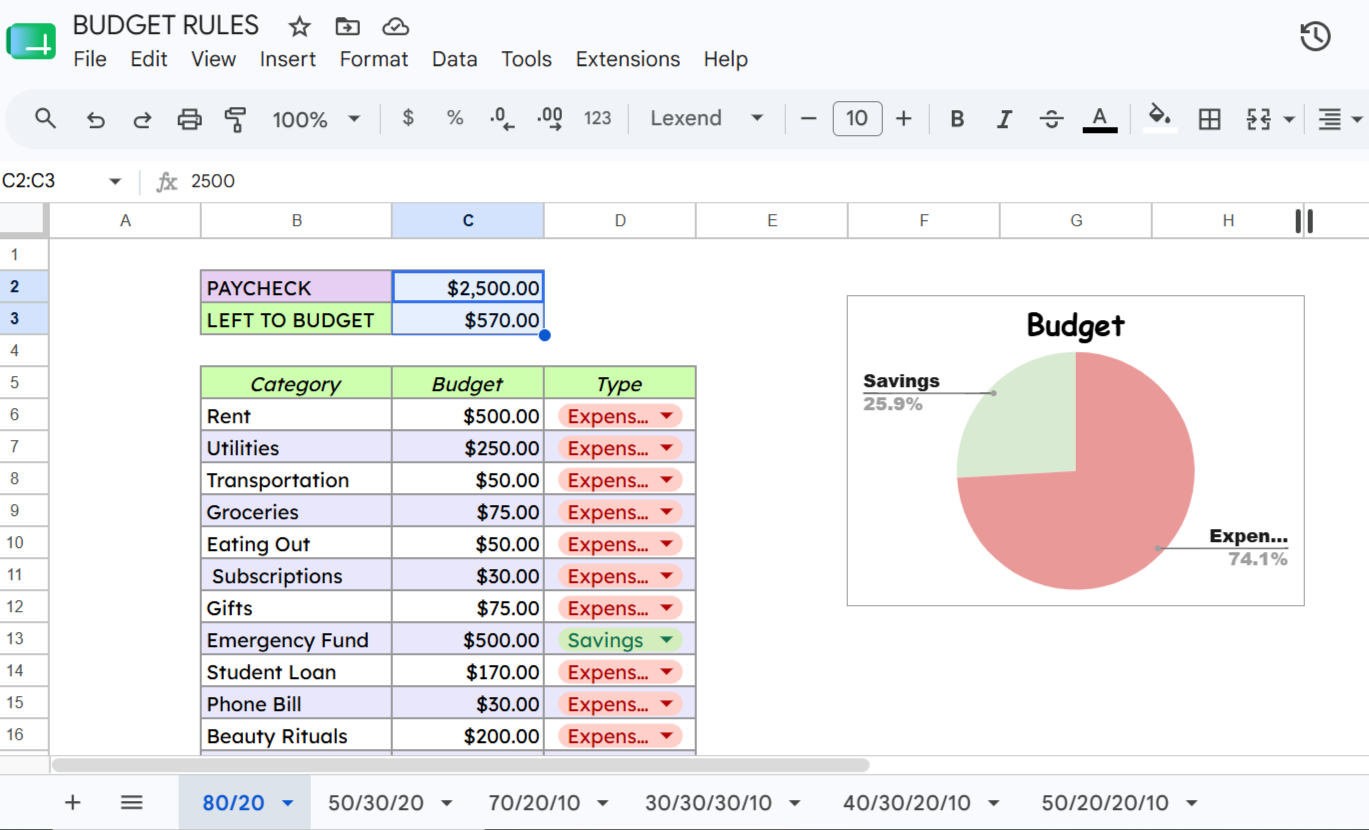Format as currency with dollar icon
Viewport: 1369px width, 830px height.
point(407,118)
